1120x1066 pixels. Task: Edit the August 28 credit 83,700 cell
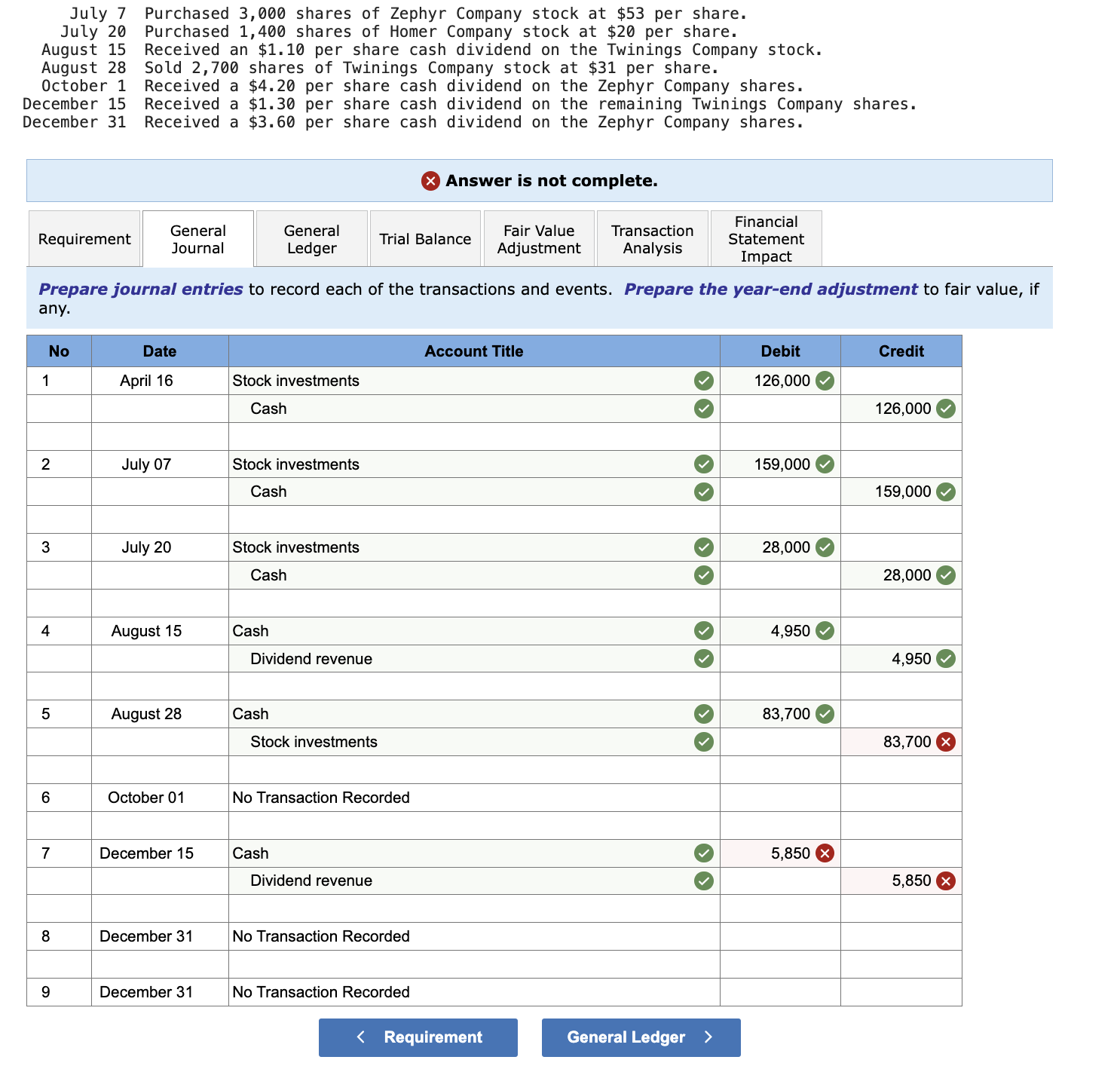point(901,742)
